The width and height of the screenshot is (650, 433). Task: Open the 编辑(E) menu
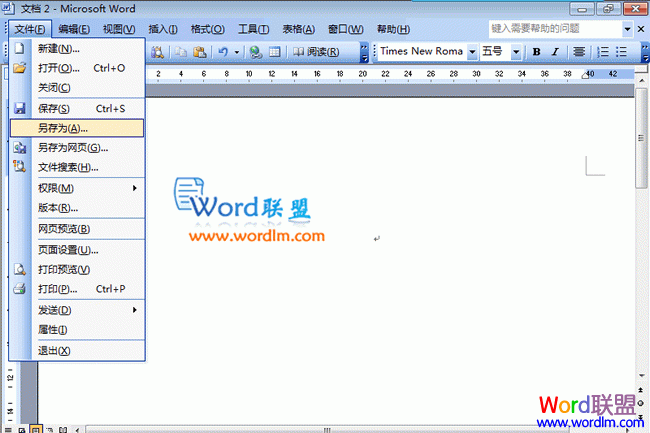[x=74, y=29]
